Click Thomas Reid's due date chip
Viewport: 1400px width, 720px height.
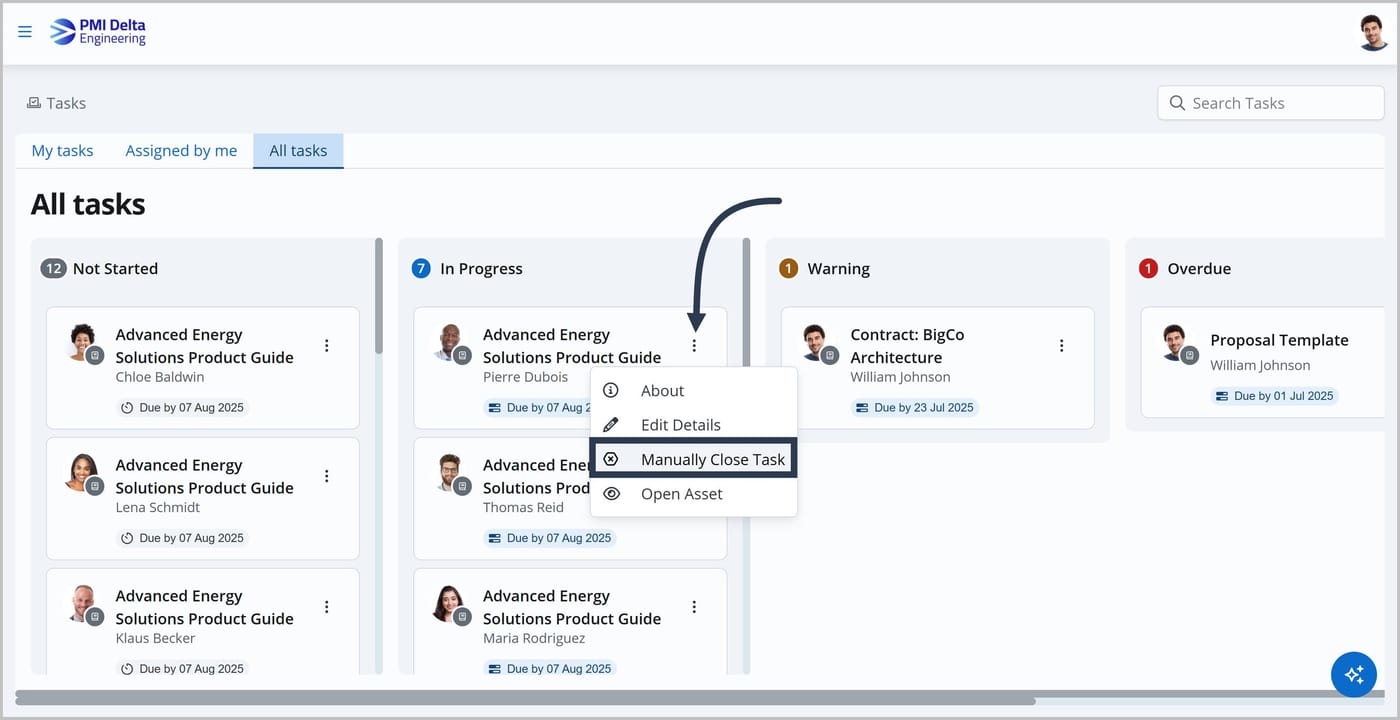[549, 538]
